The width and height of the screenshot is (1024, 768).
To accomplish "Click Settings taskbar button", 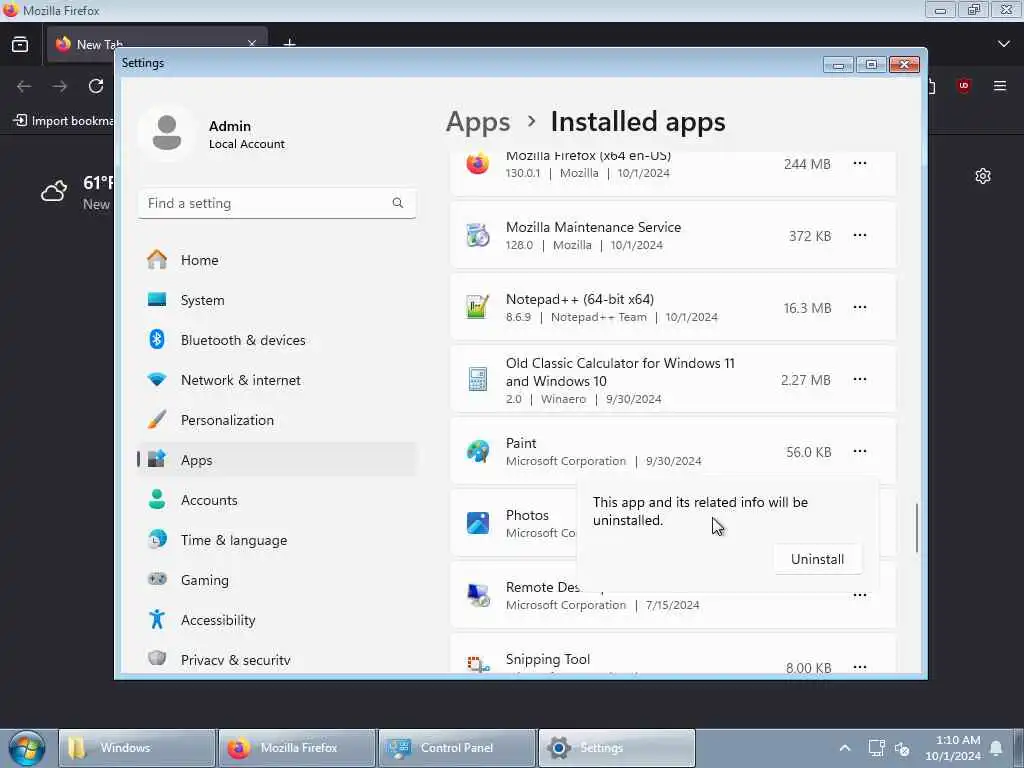I will pos(616,748).
